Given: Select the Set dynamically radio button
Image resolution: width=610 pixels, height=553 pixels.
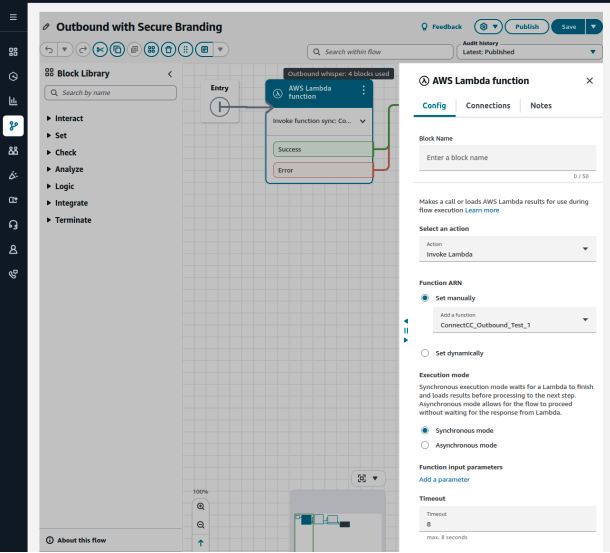Looking at the screenshot, I should (425, 353).
